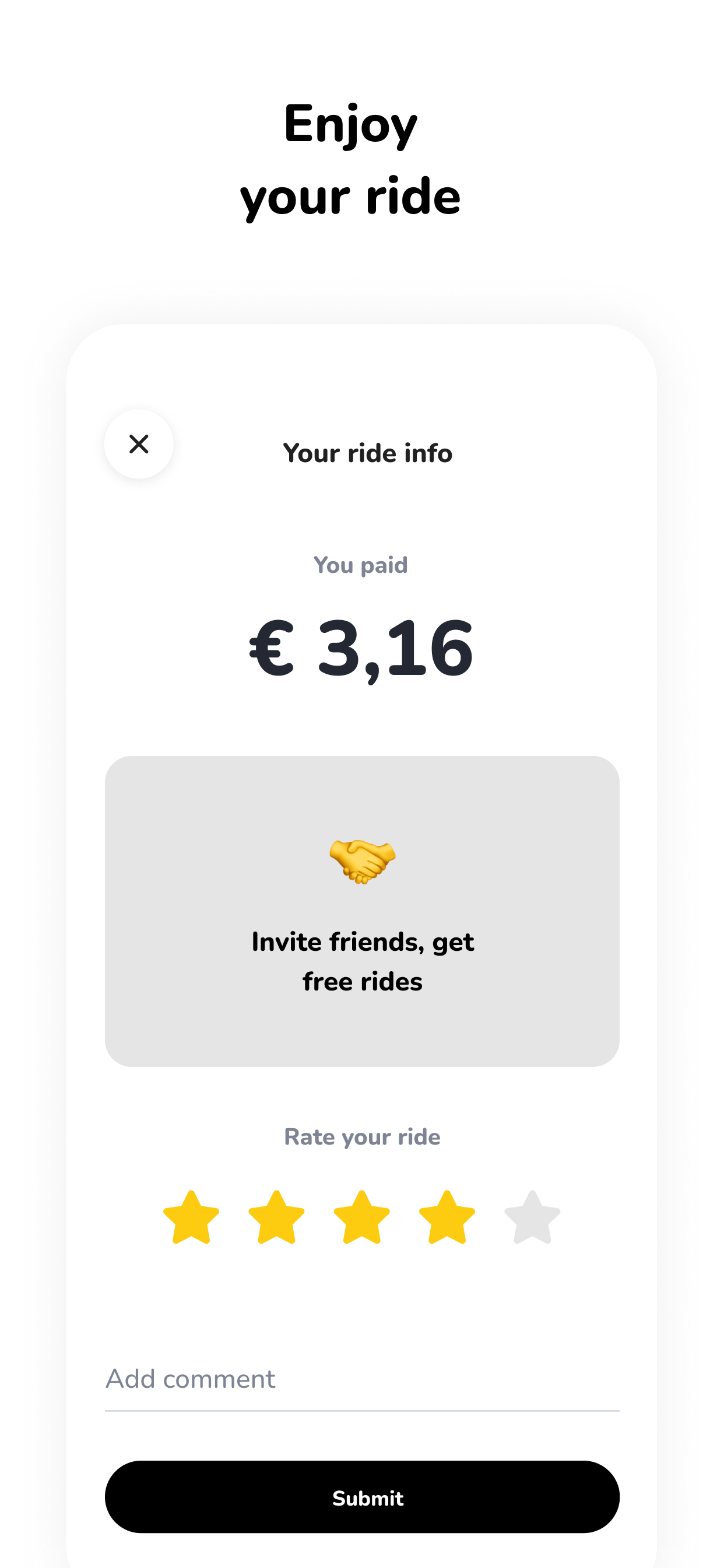The image size is (724, 1568).
Task: Rate the ride one star
Action: 191,1217
